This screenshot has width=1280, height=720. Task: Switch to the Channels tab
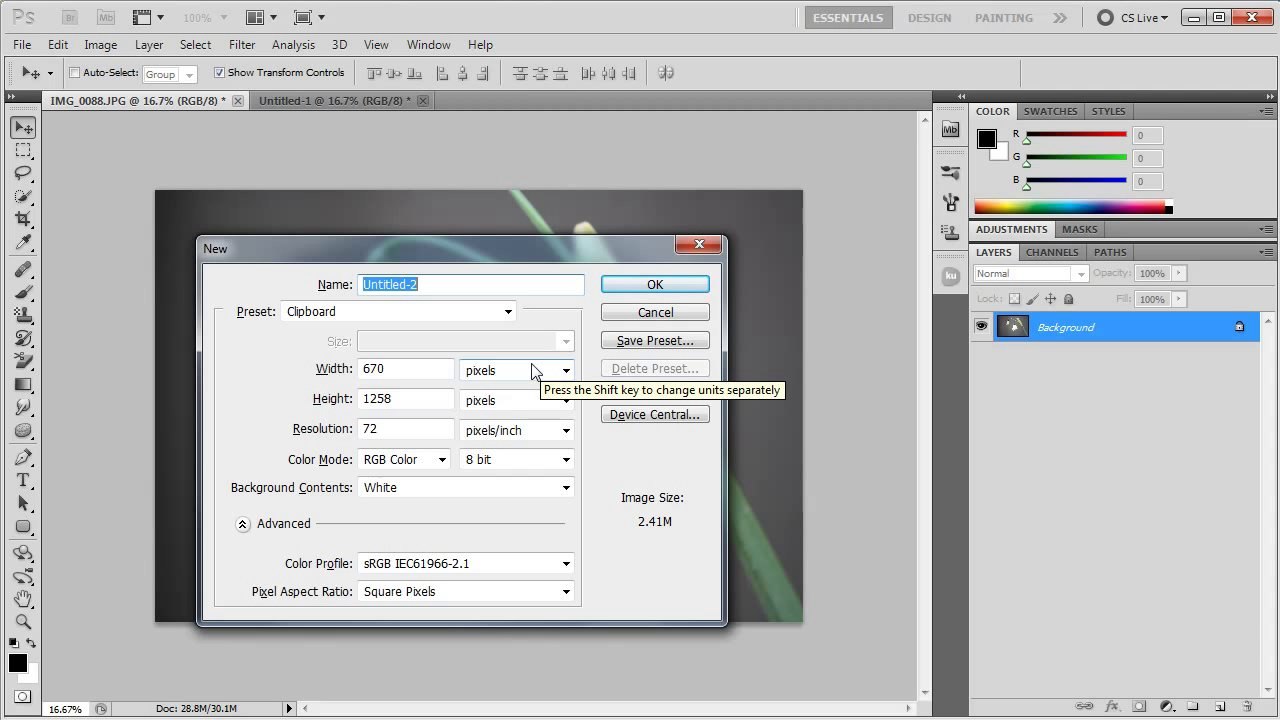click(x=1052, y=252)
